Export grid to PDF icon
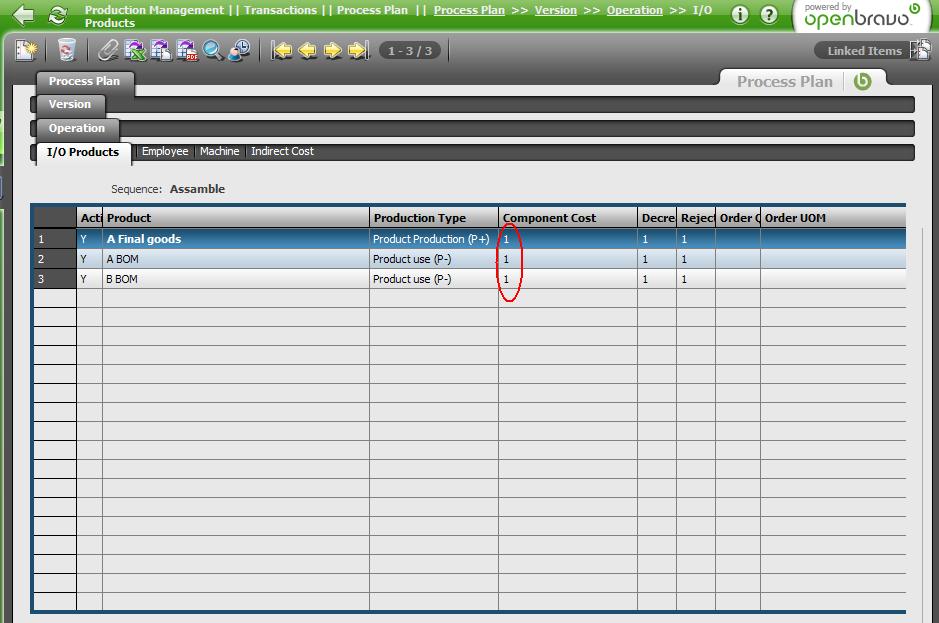Screen dimensions: 939x623 [x=187, y=50]
